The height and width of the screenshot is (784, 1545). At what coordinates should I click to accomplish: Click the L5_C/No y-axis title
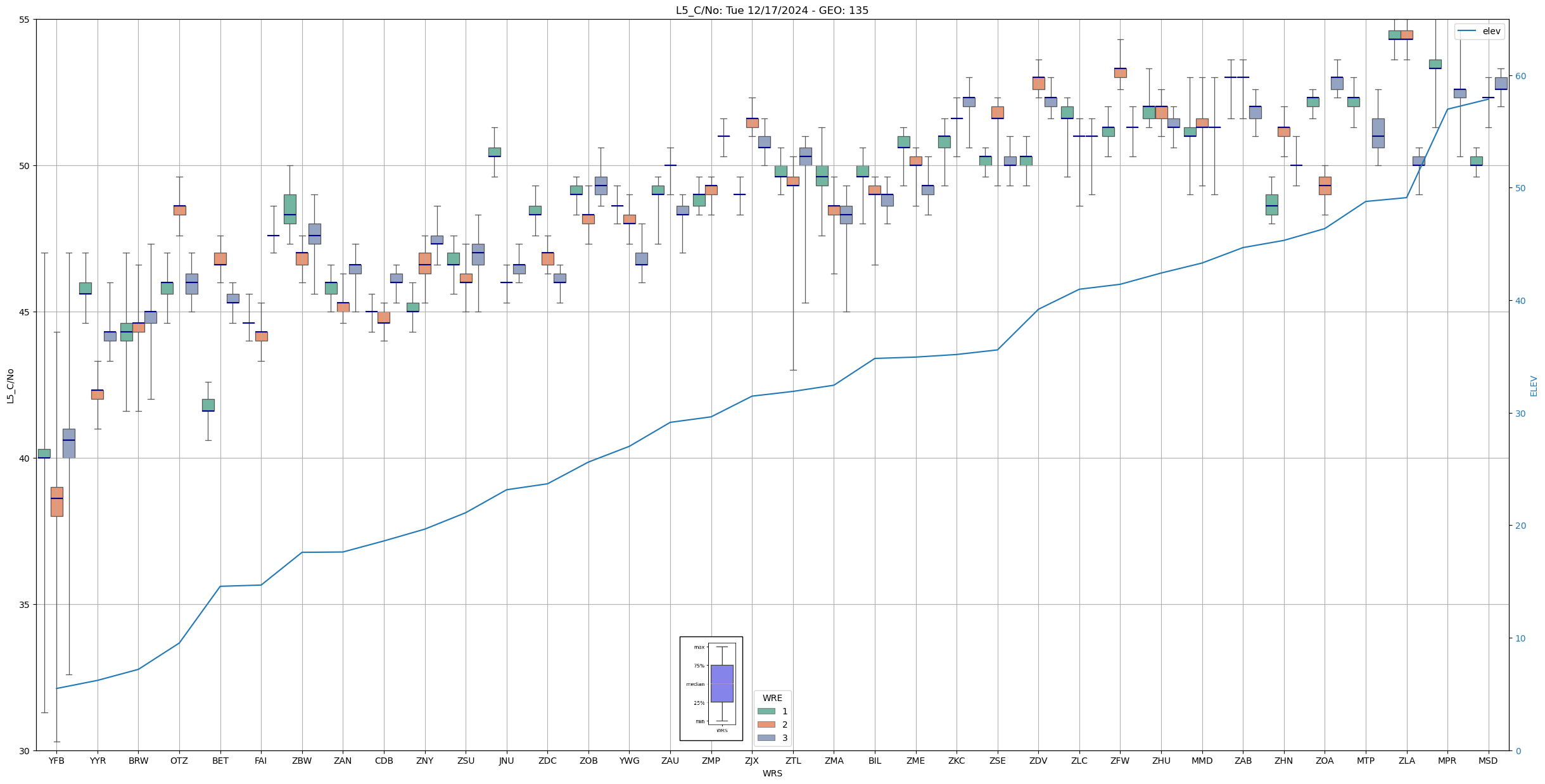[10, 386]
